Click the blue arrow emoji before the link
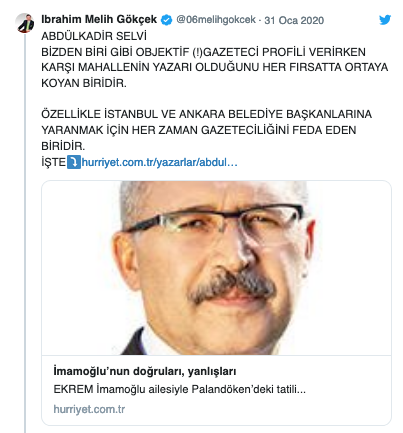The height and width of the screenshot is (433, 403). pos(74,162)
